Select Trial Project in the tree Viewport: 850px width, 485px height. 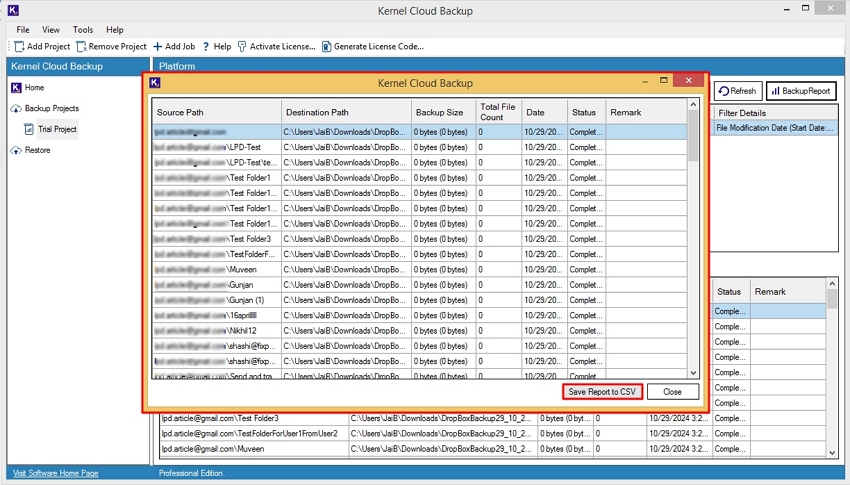pos(57,129)
